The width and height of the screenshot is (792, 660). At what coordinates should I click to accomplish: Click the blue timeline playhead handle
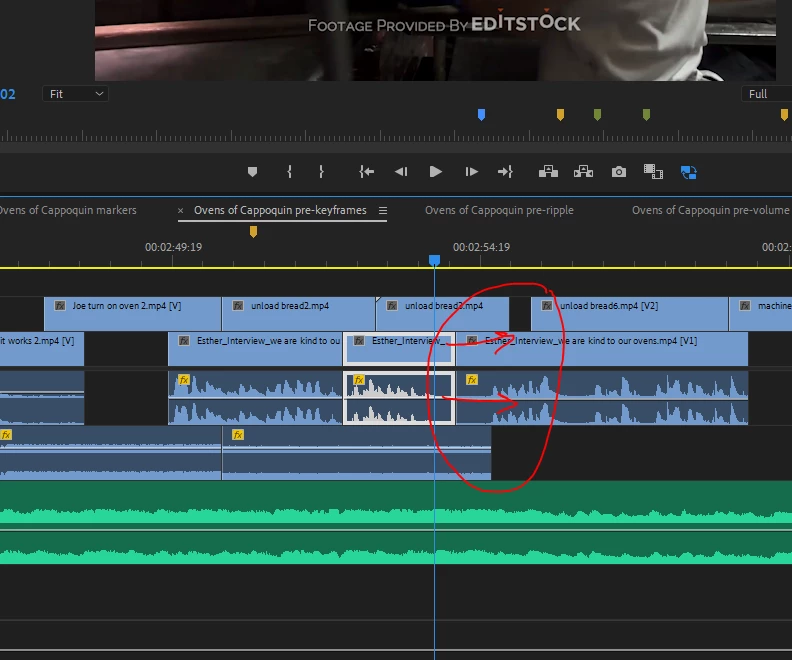click(x=434, y=260)
